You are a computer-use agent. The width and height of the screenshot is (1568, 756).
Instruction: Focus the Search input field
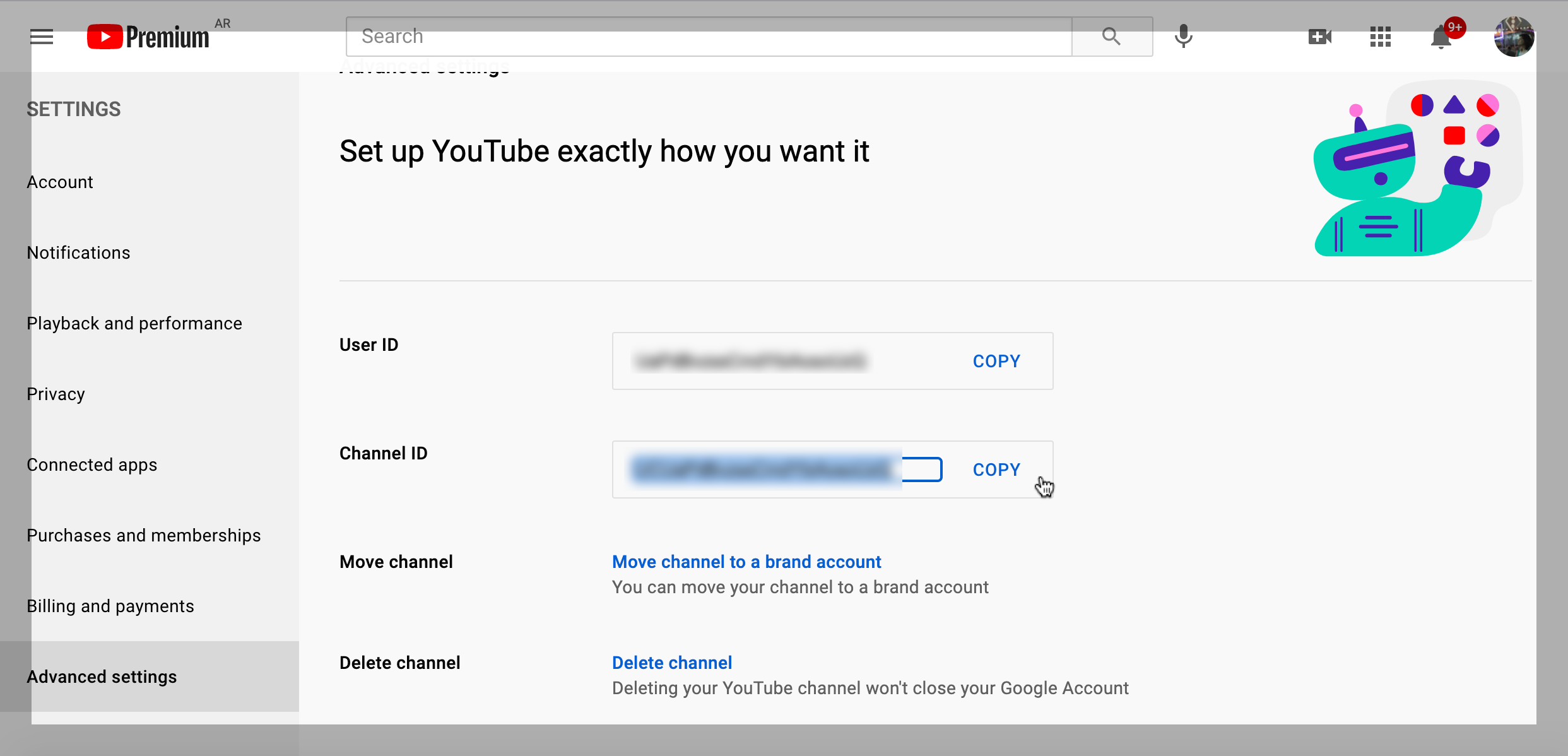709,37
